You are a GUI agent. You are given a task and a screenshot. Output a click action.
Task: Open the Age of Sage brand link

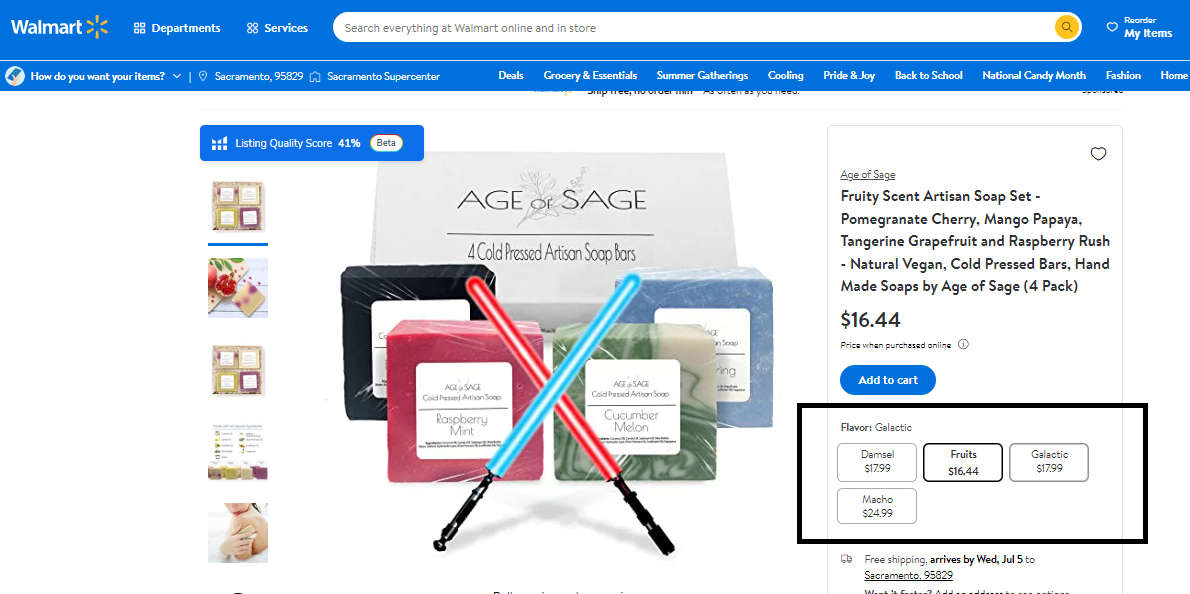click(867, 174)
